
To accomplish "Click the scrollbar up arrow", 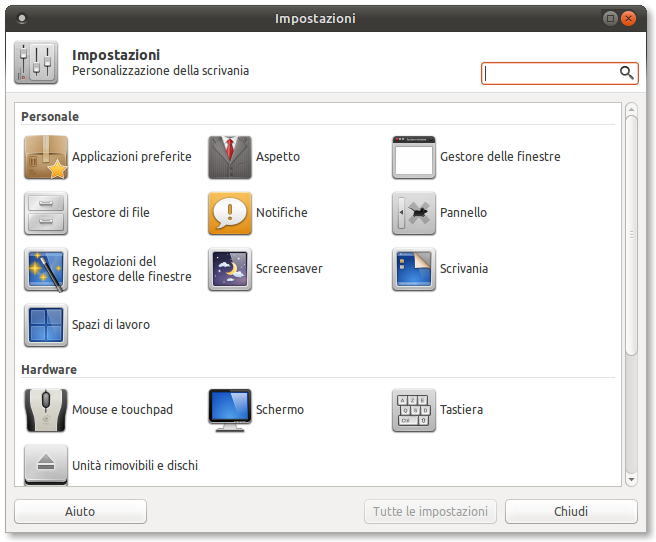I will 631,110.
